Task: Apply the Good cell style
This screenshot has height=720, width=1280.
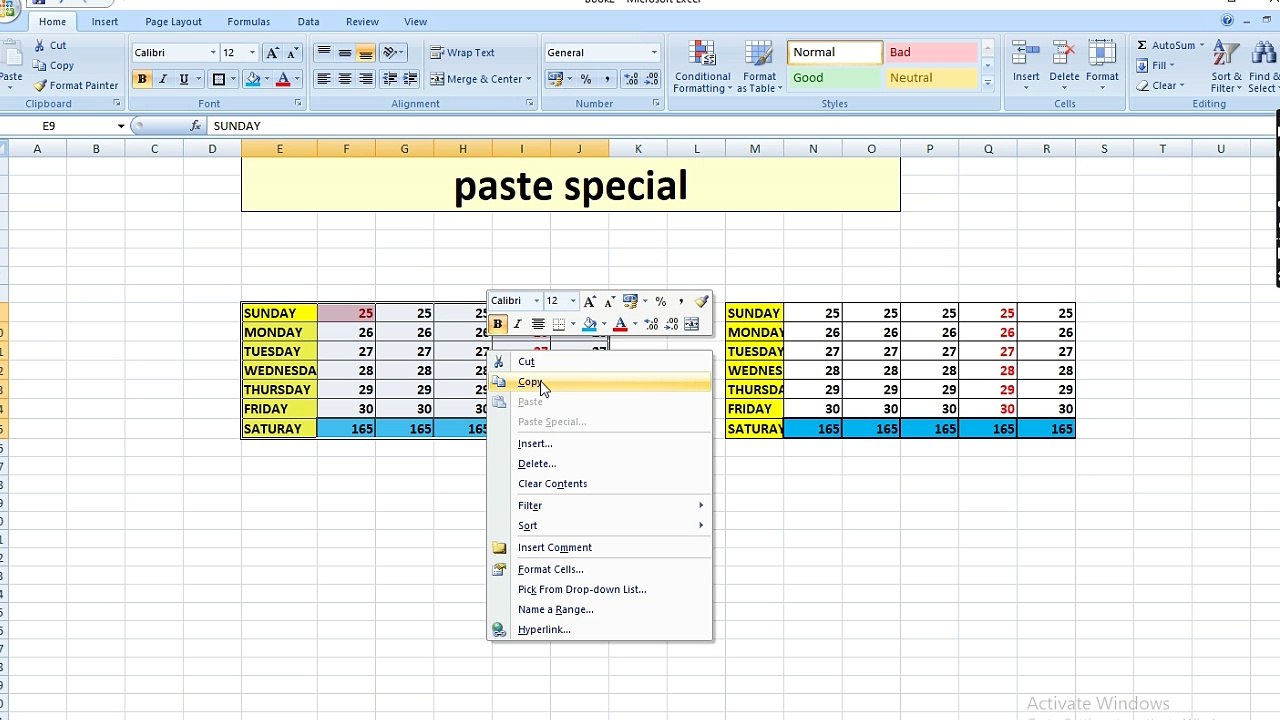Action: point(835,78)
